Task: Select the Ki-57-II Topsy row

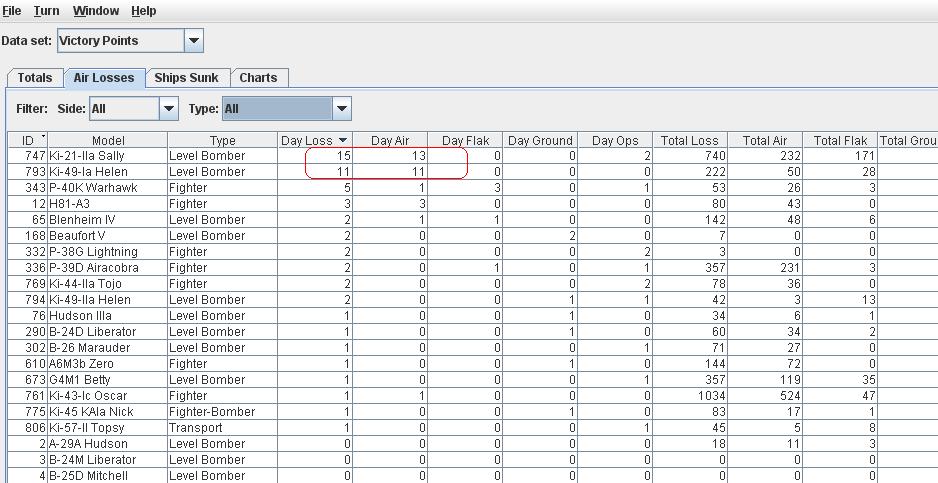Action: click(473, 428)
